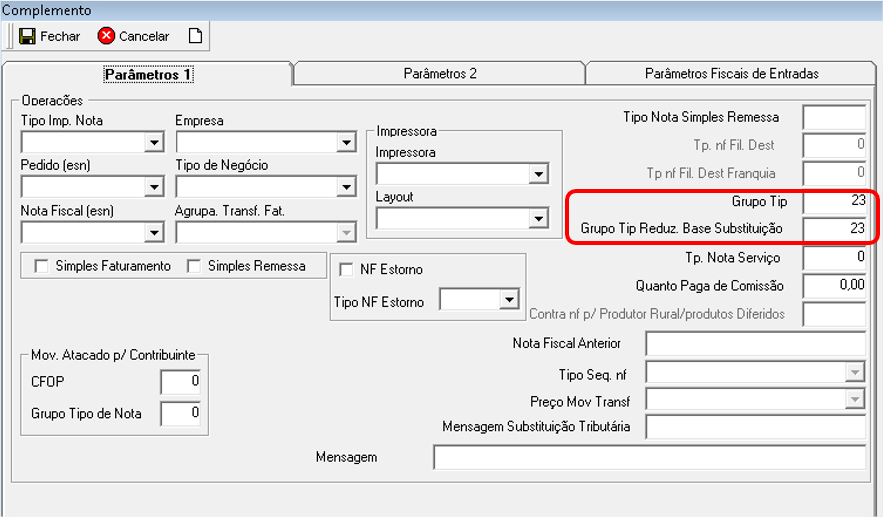Screen dimensions: 883x517
Task: Switch to the Parâmetros 1 tab
Action: tap(148, 74)
